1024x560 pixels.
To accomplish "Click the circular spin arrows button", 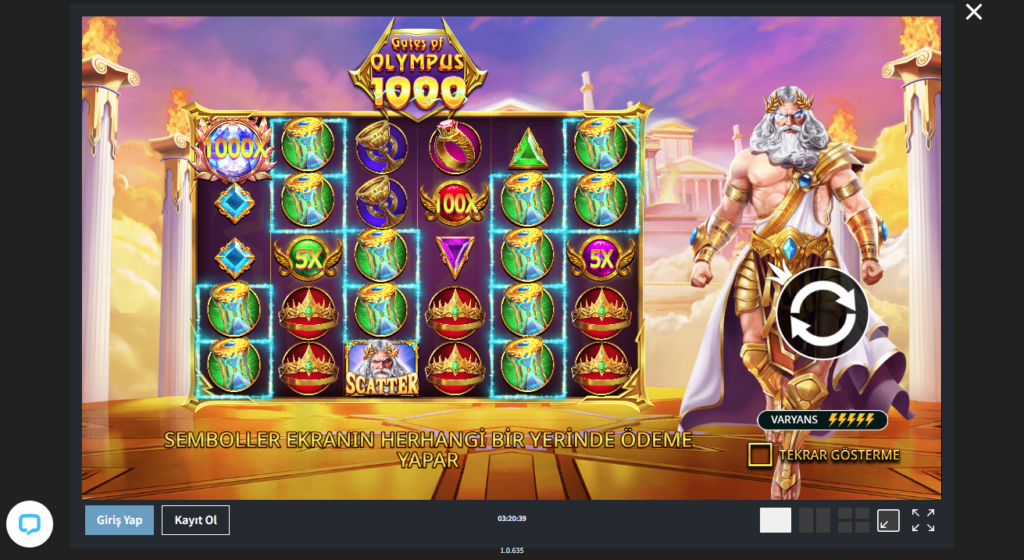I will [822, 314].
